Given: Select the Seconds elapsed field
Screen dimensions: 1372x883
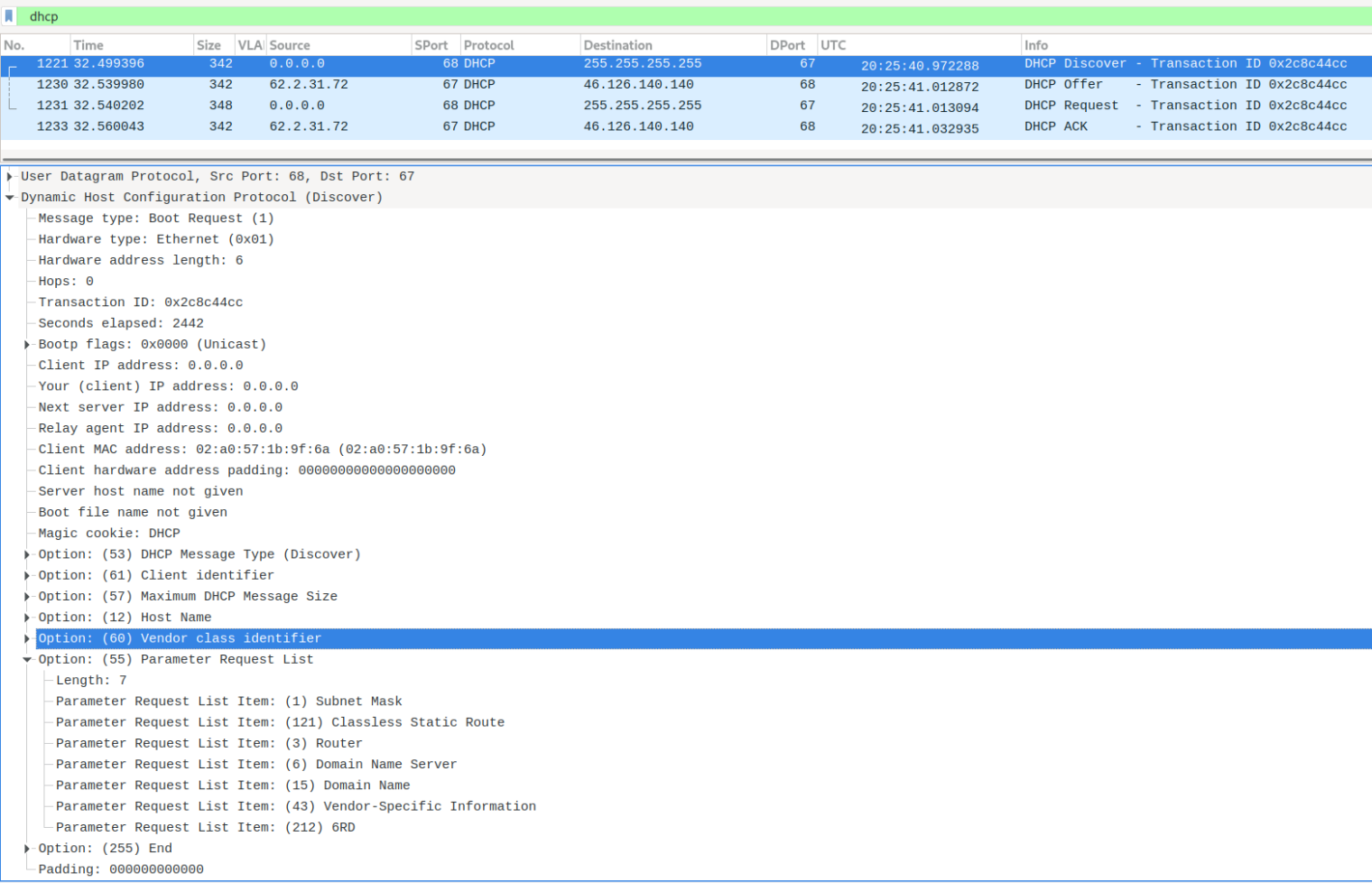Looking at the screenshot, I should pos(121,323).
